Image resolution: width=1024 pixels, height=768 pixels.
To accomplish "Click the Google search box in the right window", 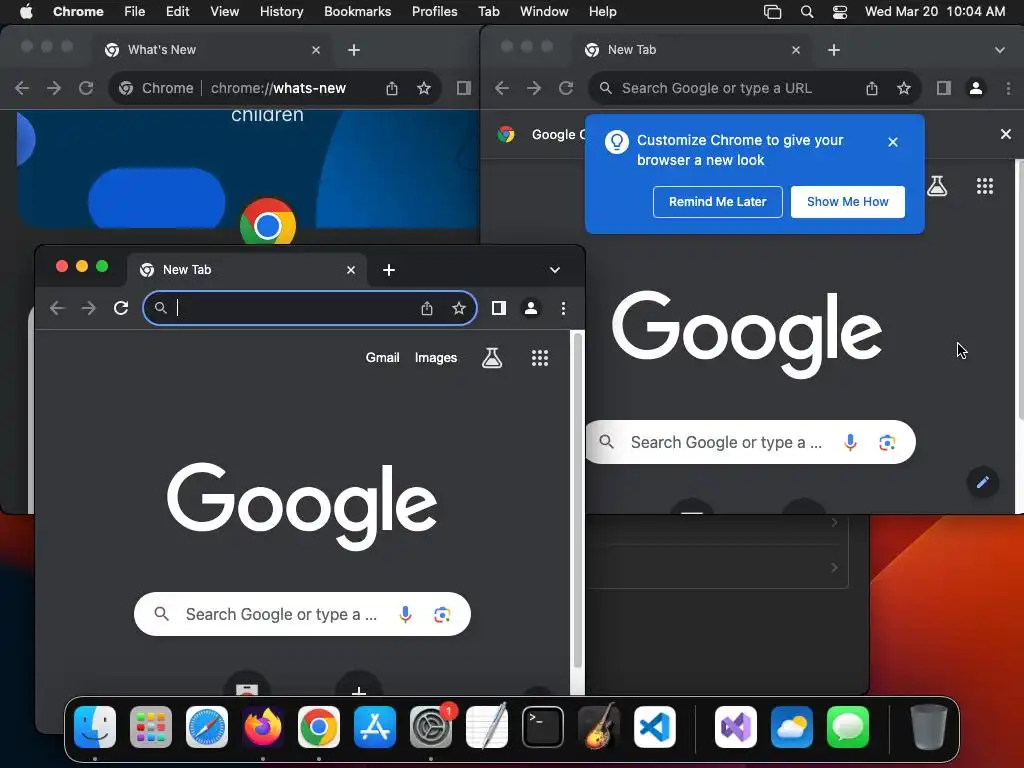I will 750,443.
